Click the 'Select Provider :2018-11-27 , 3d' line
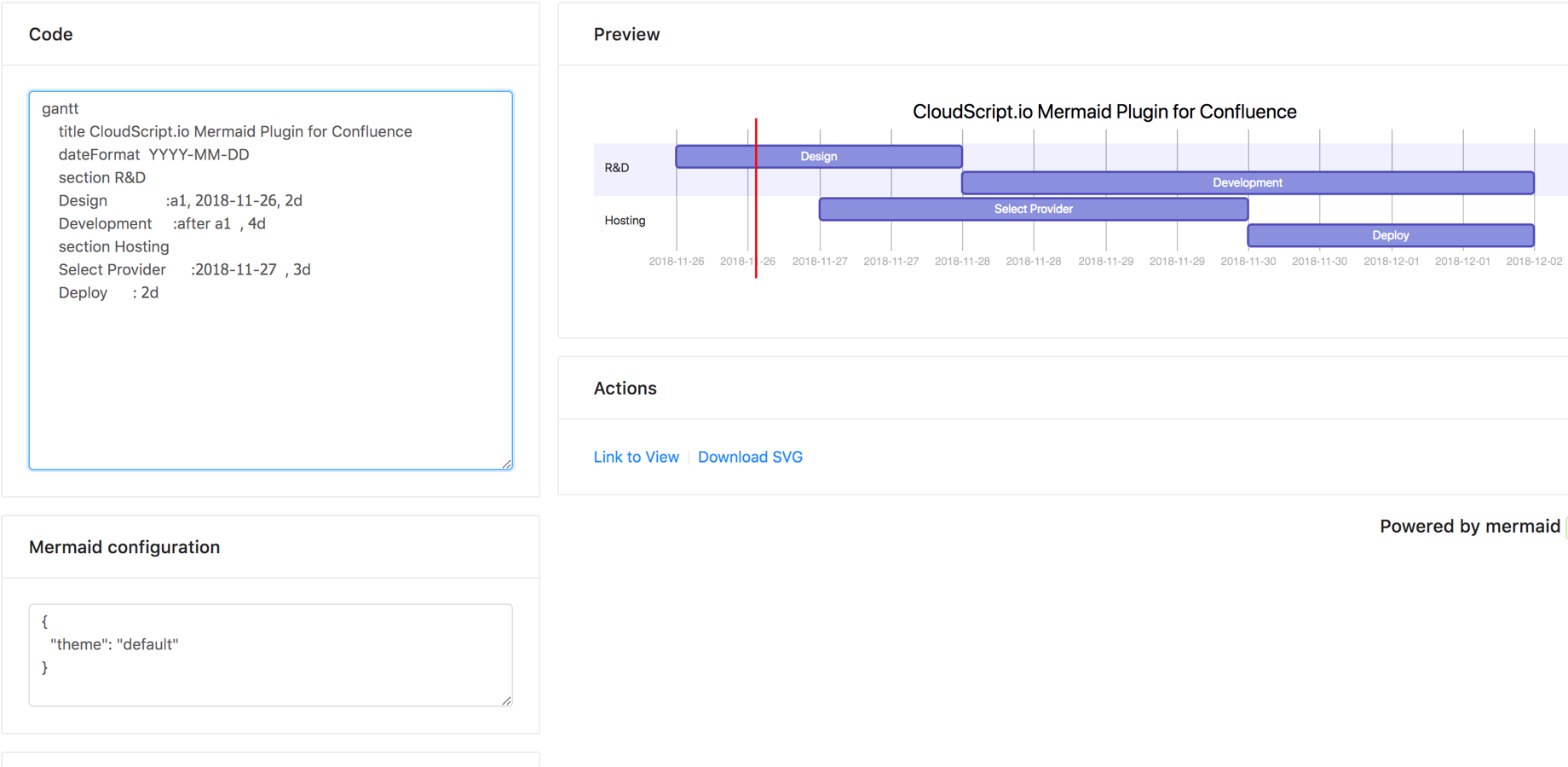 point(184,269)
